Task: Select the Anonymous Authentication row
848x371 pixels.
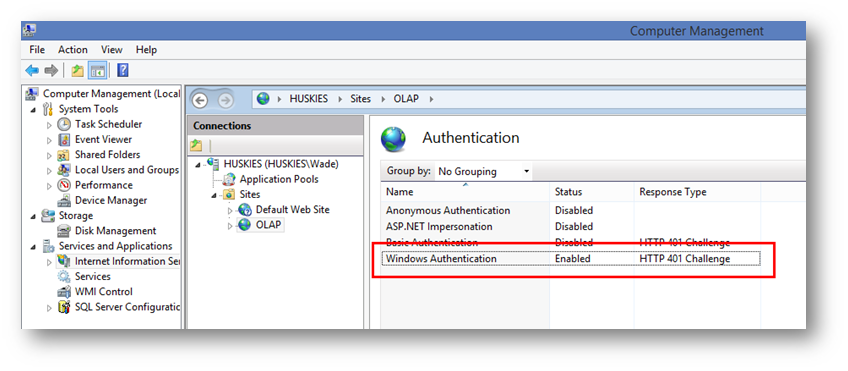Action: point(571,210)
